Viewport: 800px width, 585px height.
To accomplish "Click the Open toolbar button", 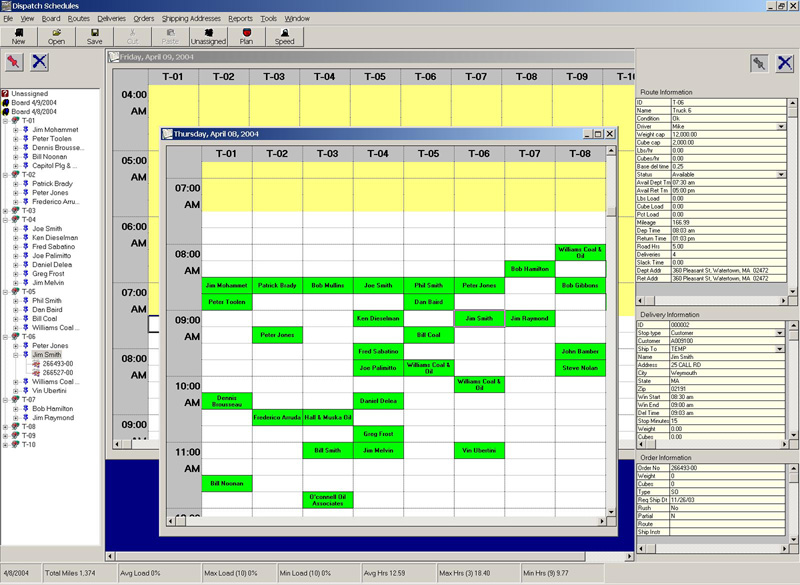I will (x=57, y=37).
